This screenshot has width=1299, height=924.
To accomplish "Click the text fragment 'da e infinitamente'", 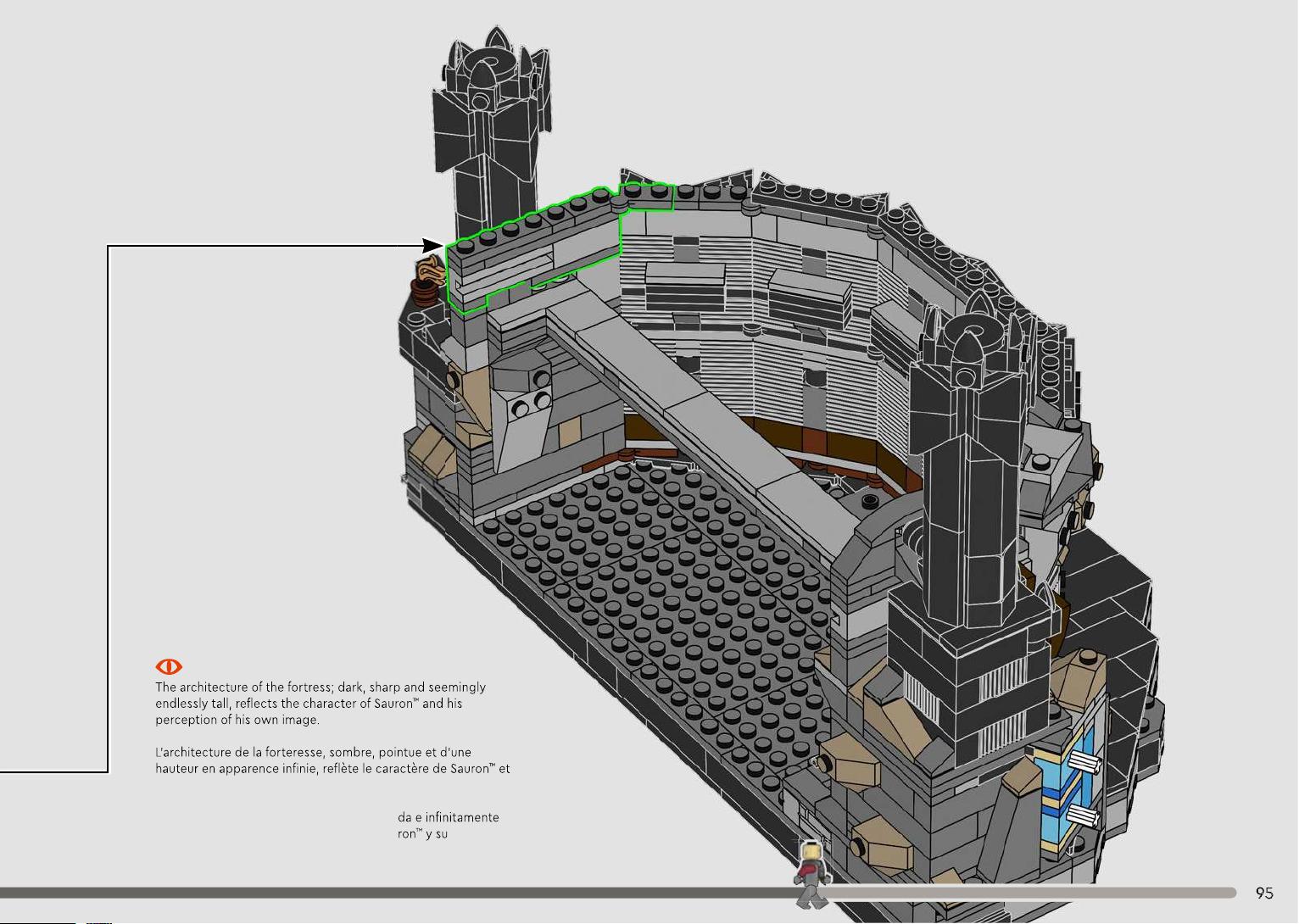I will (x=449, y=817).
